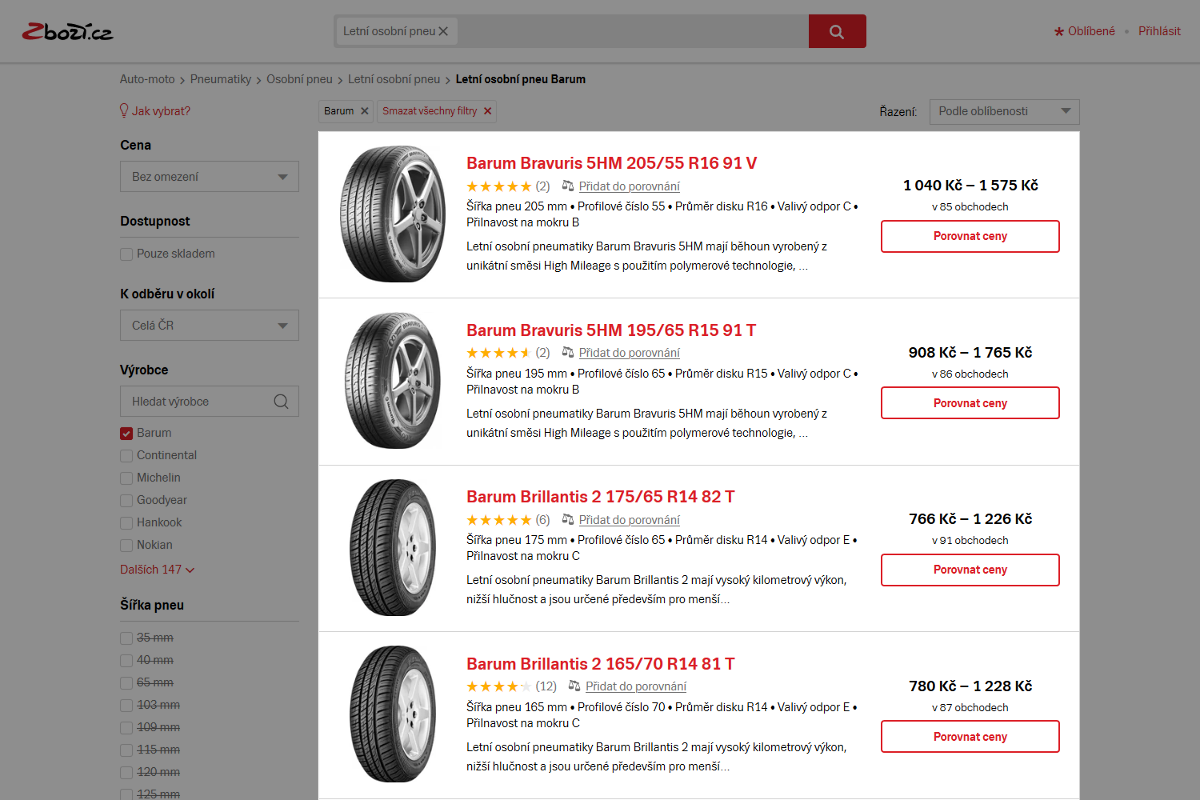The height and width of the screenshot is (800, 1200).
Task: Open the 'Jak vybrat?' guide link
Action: (161, 111)
